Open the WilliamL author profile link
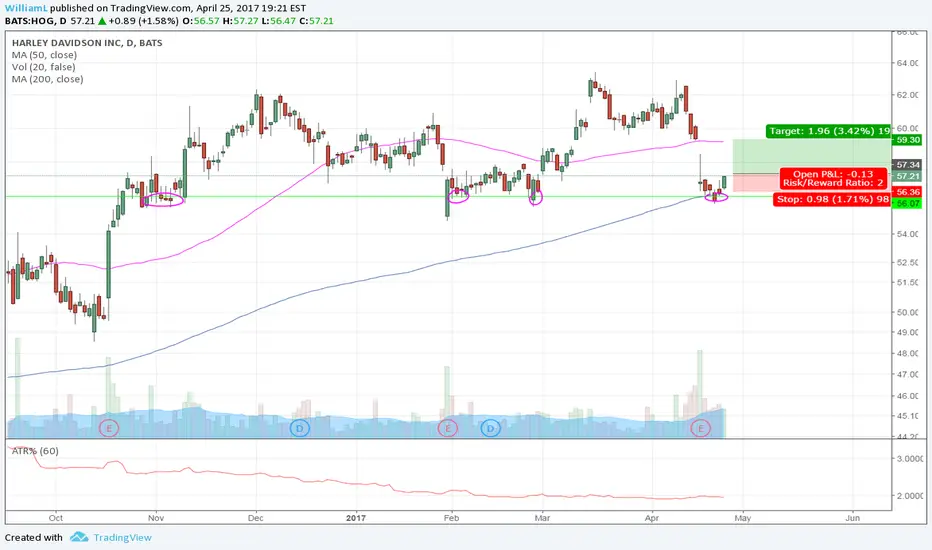The width and height of the screenshot is (932, 550). tap(26, 8)
